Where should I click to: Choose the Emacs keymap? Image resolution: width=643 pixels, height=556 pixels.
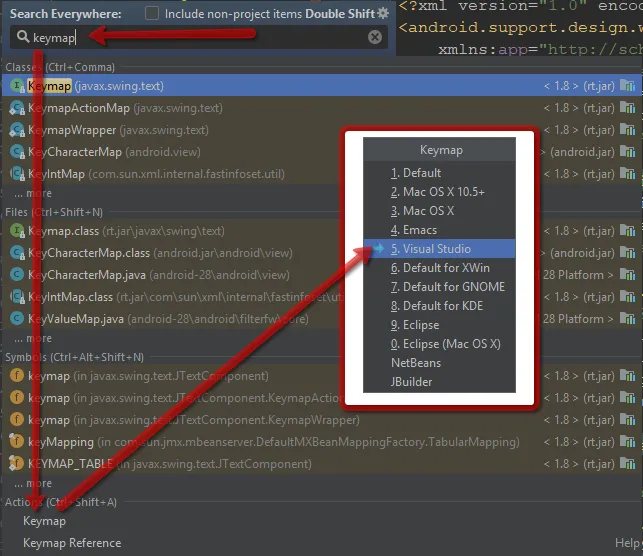click(439, 230)
